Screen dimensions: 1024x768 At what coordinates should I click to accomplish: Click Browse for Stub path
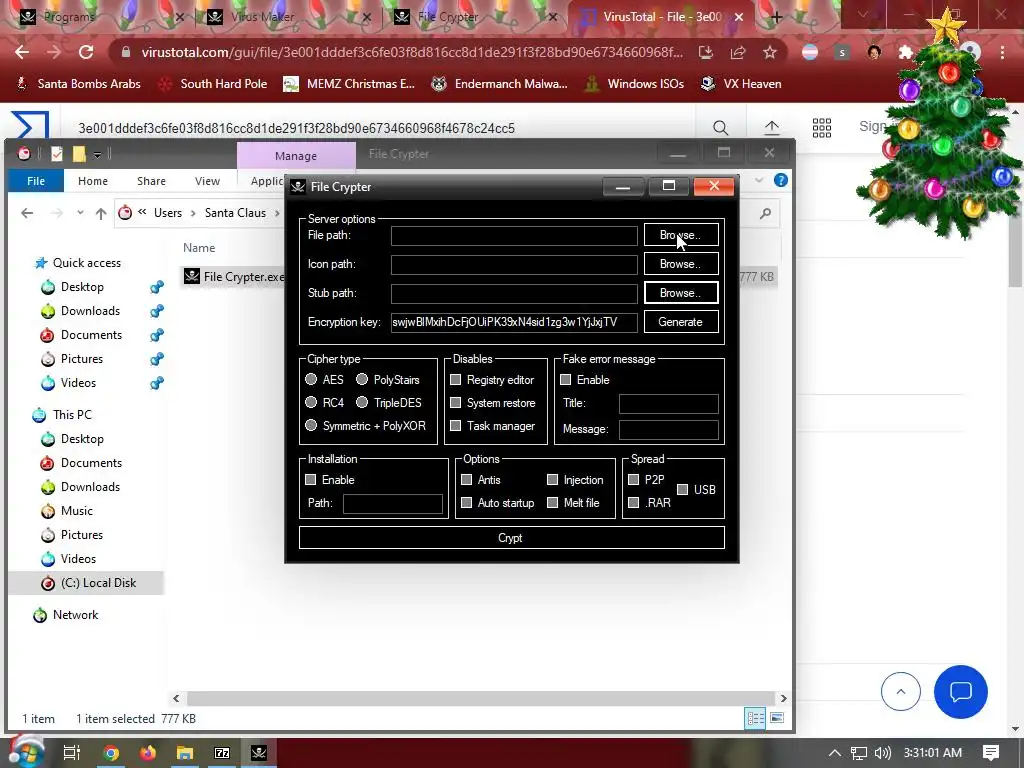coord(680,293)
